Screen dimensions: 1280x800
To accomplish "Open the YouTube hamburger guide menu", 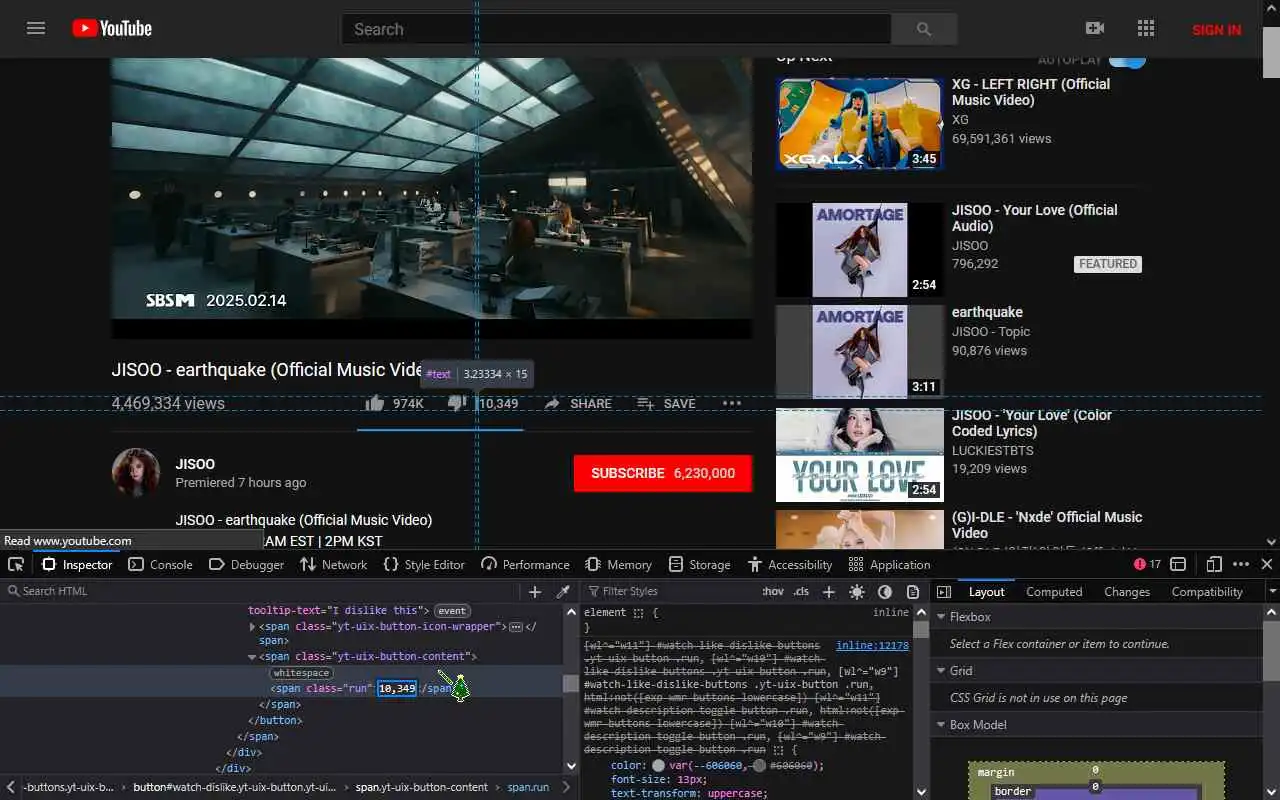I will pyautogui.click(x=36, y=28).
